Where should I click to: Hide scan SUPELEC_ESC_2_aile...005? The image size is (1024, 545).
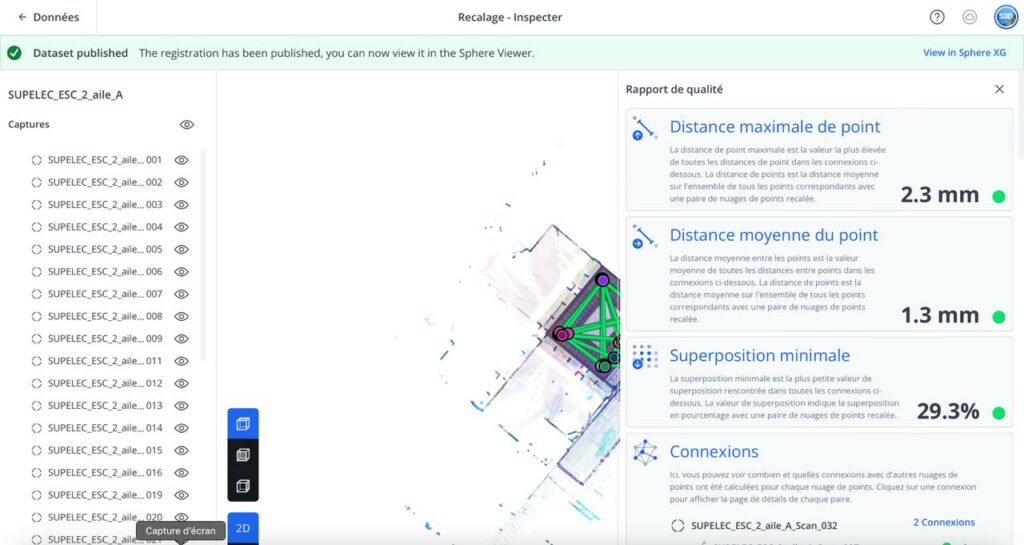[182, 249]
